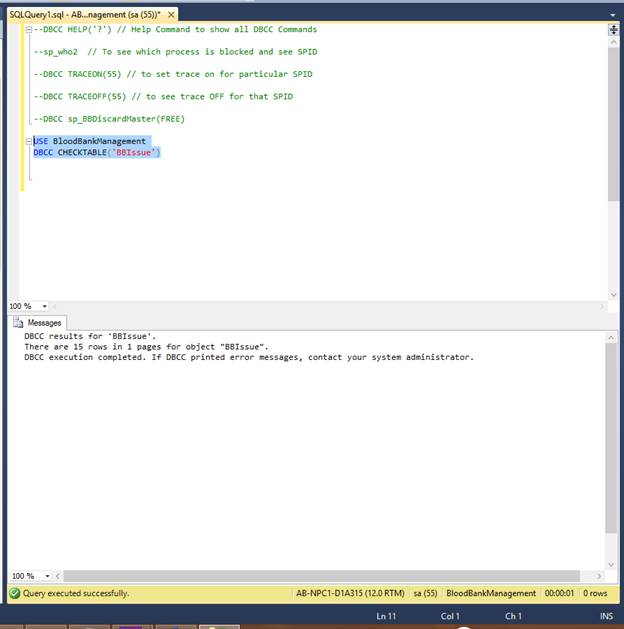The width and height of the screenshot is (624, 629).
Task: Click message 'There are 15 rows in 1 pages'
Action: [146, 347]
